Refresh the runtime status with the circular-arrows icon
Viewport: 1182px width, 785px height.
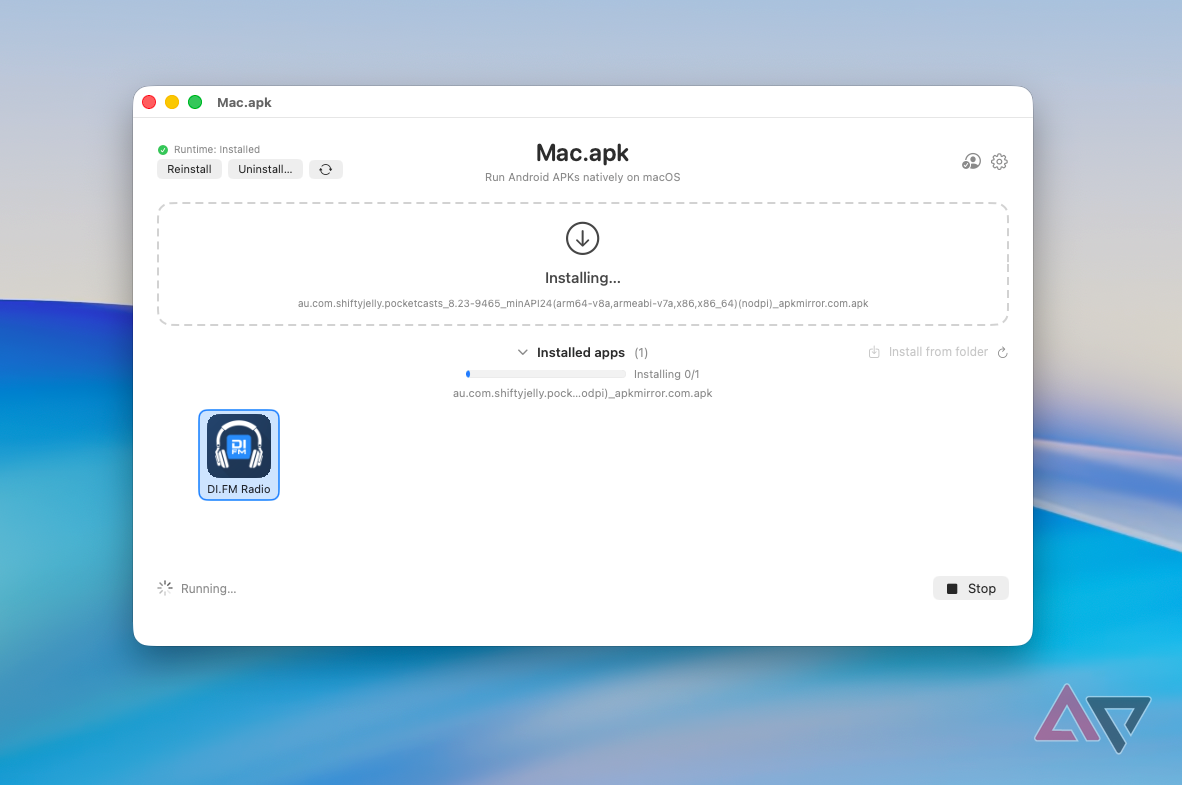[326, 169]
